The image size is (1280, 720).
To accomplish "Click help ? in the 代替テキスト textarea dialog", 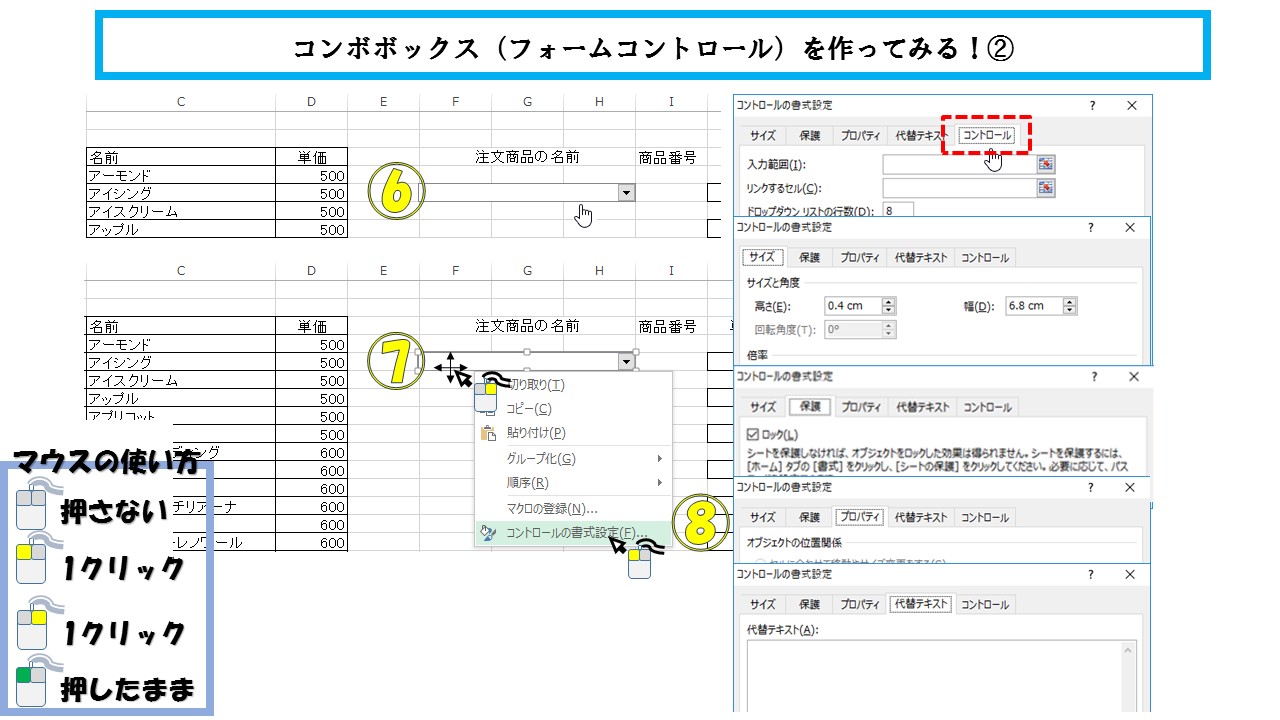I will [x=1092, y=575].
